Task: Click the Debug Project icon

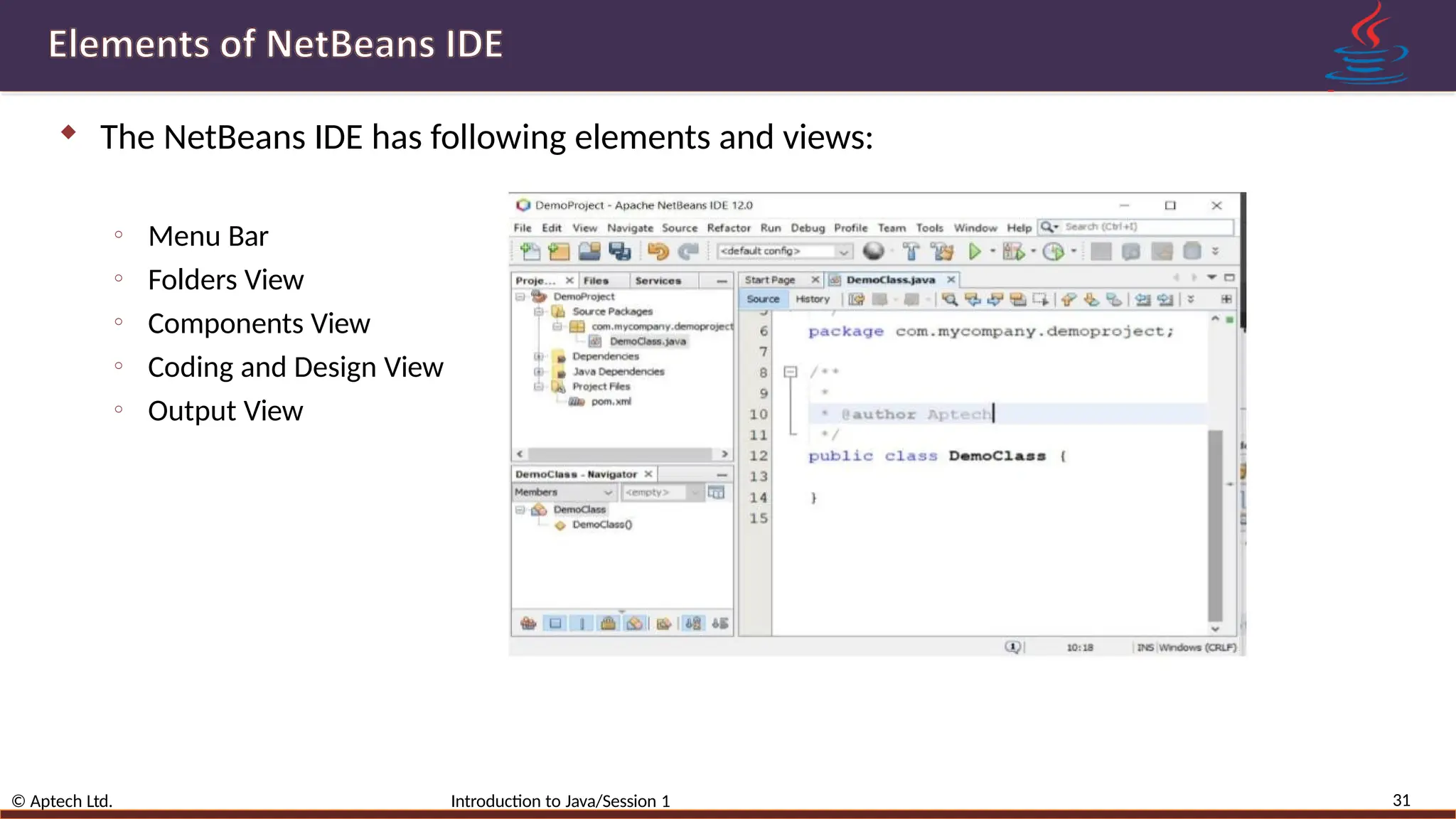Action: [1013, 251]
